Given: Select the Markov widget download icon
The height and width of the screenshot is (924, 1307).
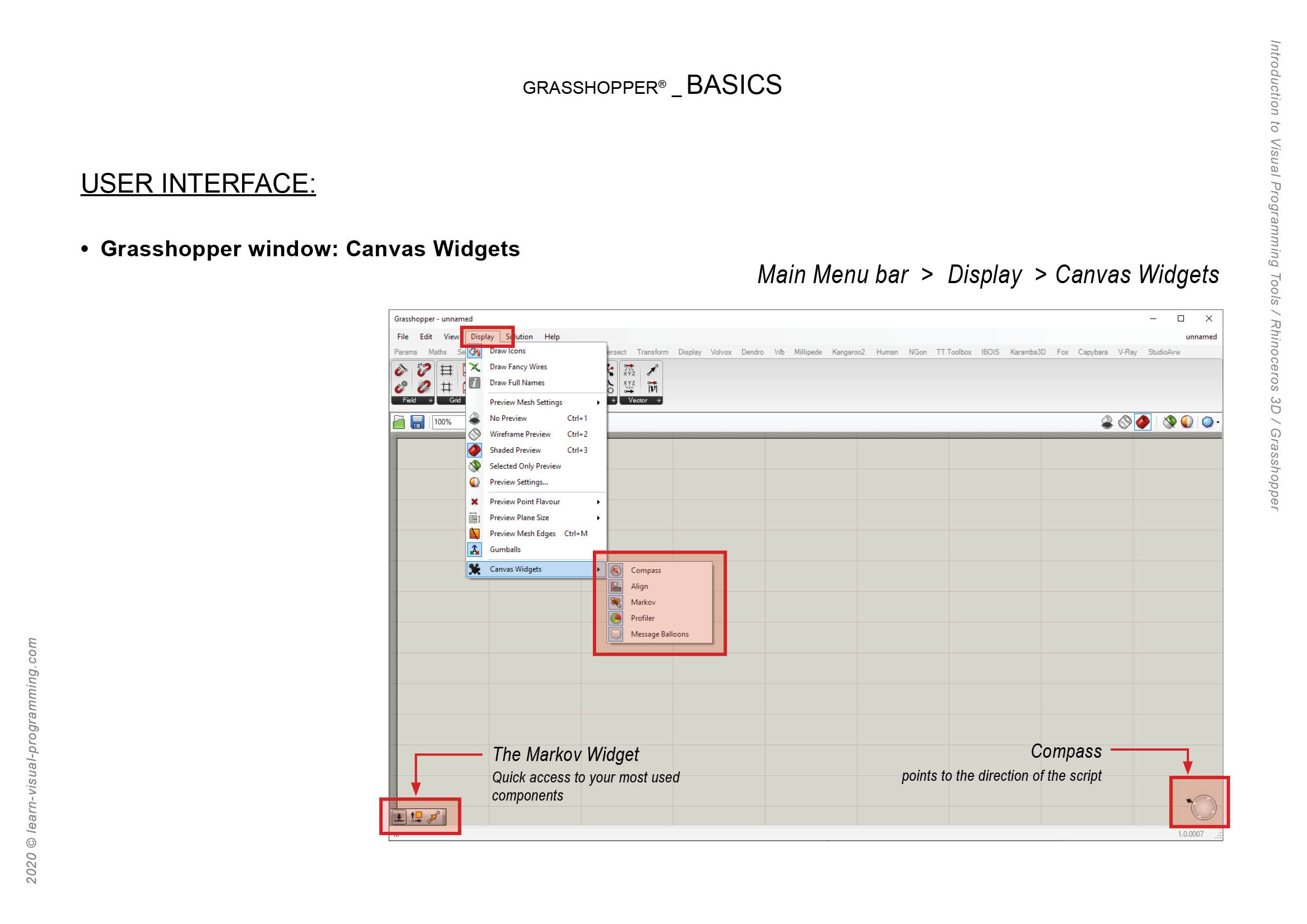Looking at the screenshot, I should point(398,818).
